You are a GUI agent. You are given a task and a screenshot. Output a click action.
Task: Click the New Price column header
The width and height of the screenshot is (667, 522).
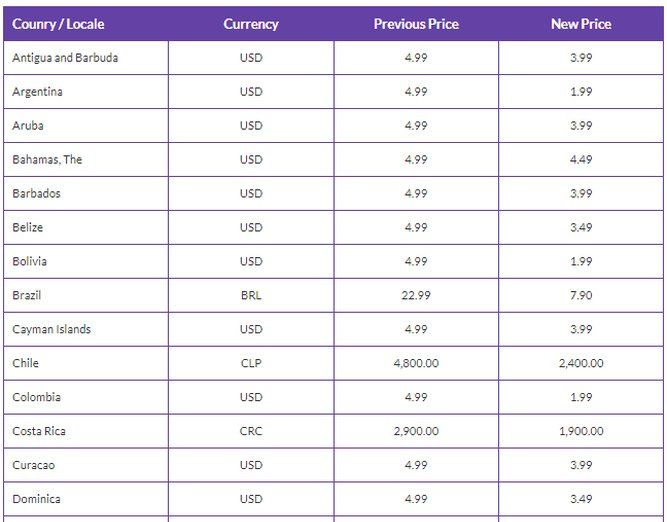point(581,24)
